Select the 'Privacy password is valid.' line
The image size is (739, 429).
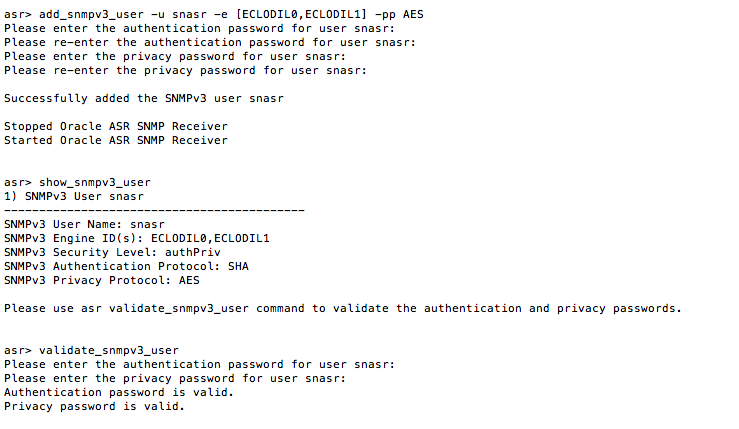coord(95,406)
